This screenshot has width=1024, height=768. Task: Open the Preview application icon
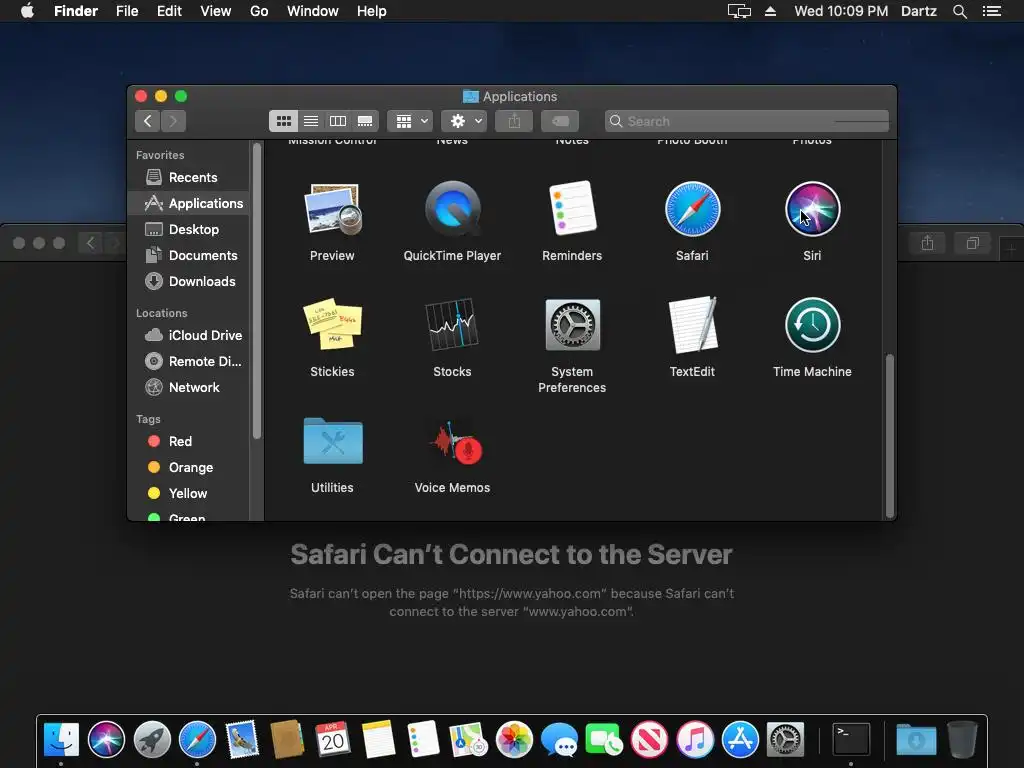point(332,209)
